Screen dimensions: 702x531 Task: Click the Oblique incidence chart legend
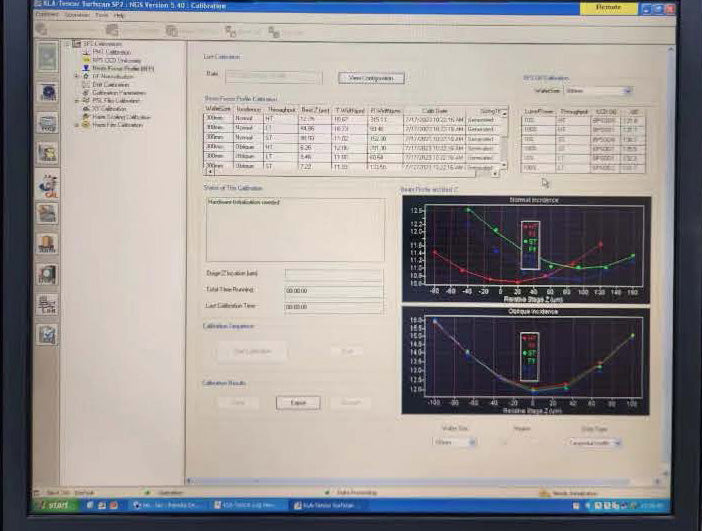530,357
